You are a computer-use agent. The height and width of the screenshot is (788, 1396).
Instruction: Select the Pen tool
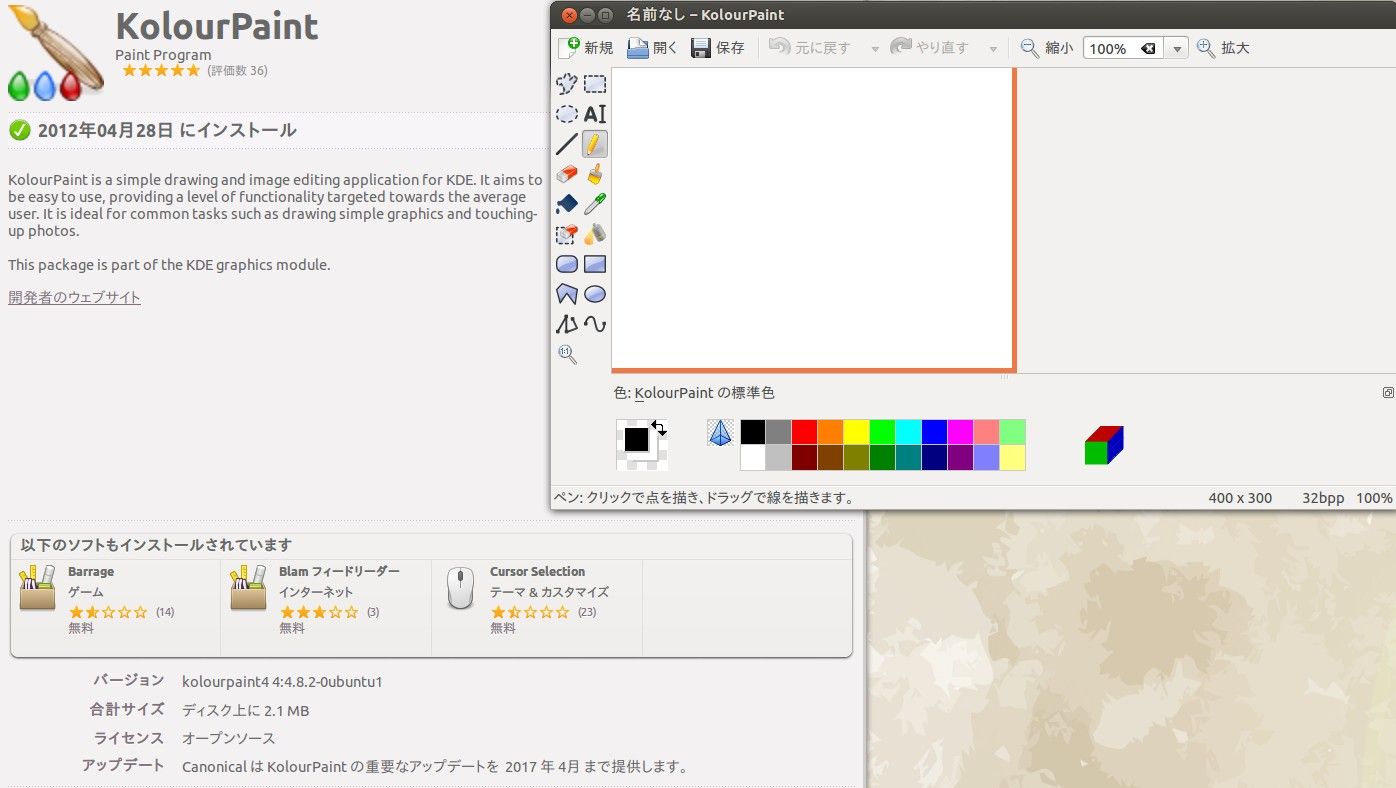click(x=595, y=144)
